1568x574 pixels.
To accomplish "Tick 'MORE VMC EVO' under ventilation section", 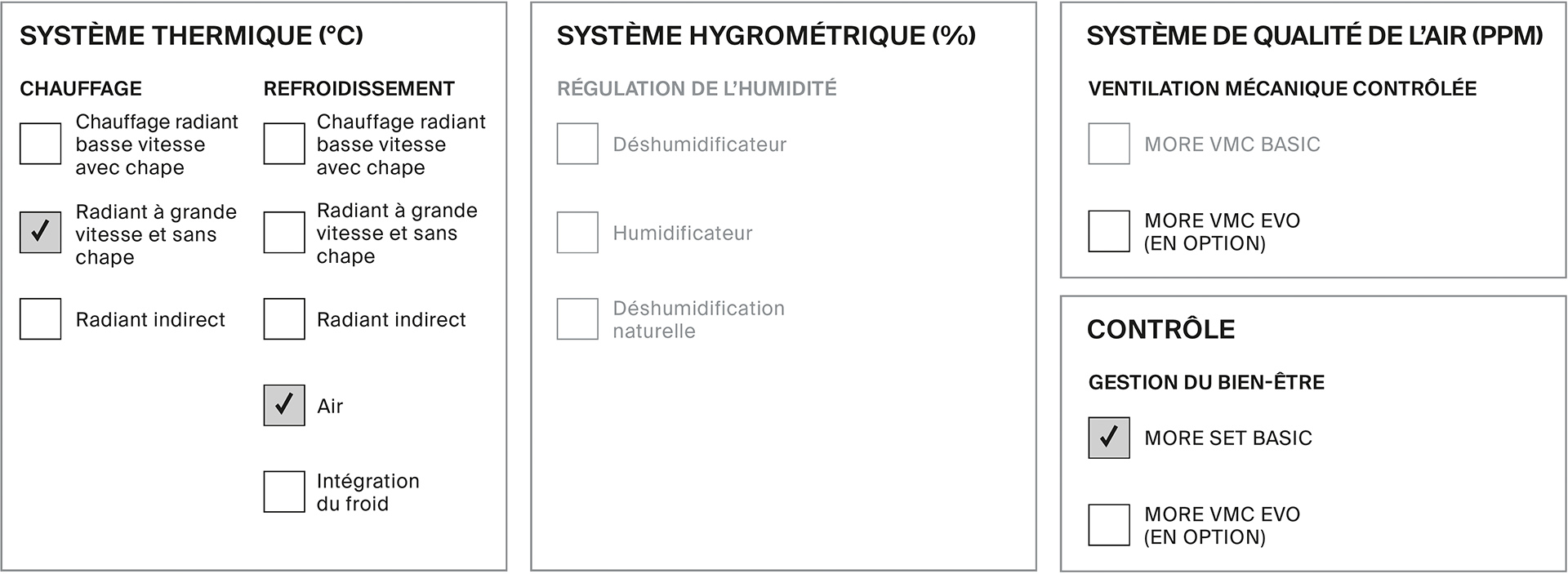I will [x=1109, y=231].
